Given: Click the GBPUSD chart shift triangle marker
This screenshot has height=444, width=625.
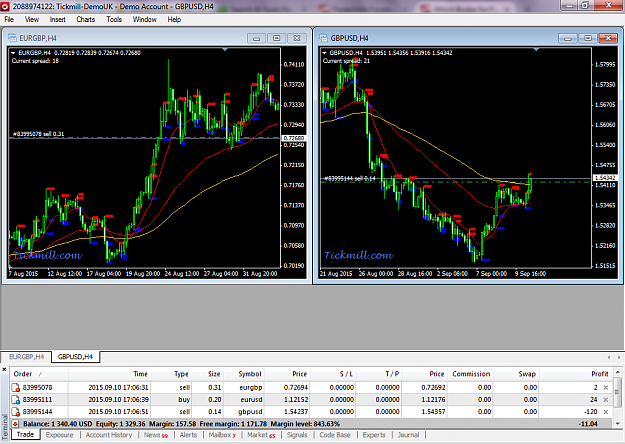Looking at the screenshot, I should click(x=537, y=49).
